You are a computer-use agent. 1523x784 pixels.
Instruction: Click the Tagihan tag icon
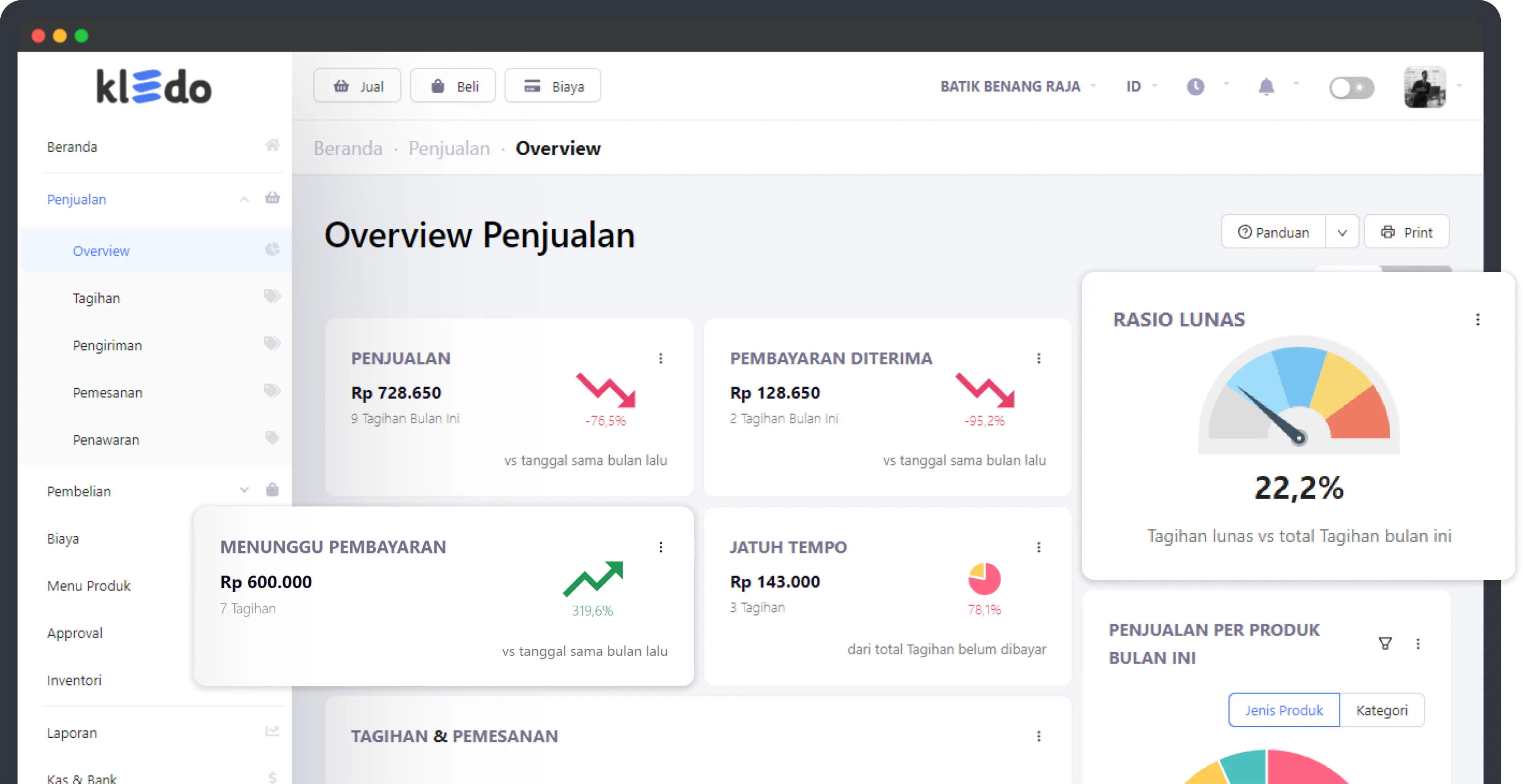pos(272,296)
